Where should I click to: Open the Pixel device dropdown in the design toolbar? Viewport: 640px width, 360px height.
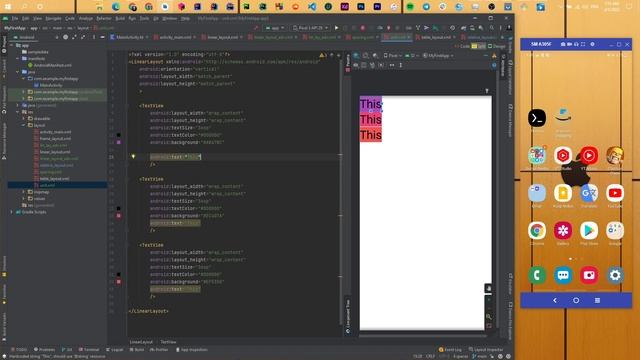393,56
